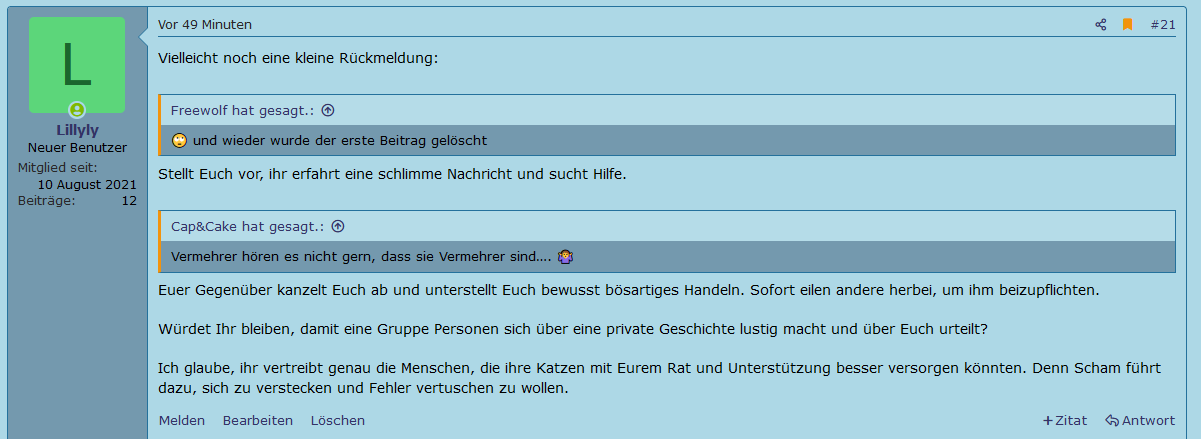Click the share icon on post #21
The height and width of the screenshot is (439, 1201).
tap(1101, 25)
